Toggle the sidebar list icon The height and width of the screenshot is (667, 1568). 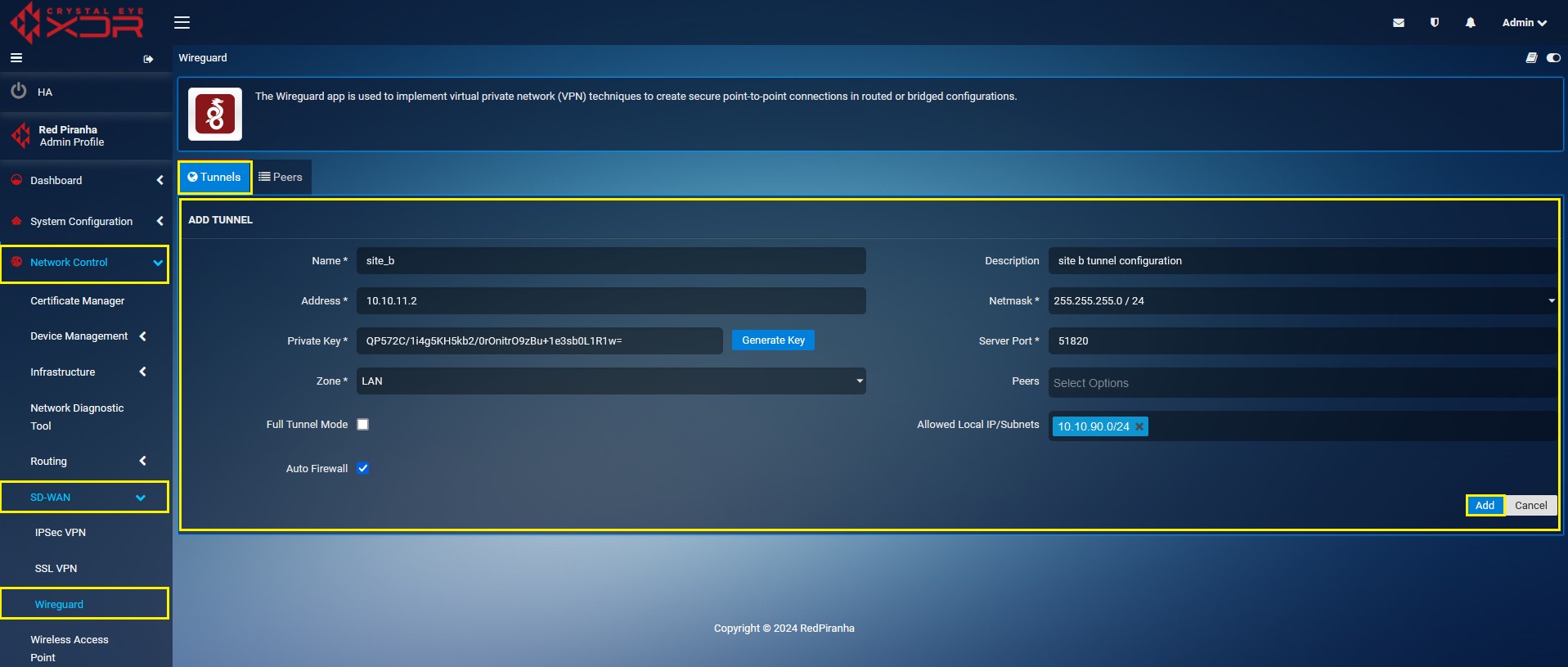pyautogui.click(x=16, y=58)
